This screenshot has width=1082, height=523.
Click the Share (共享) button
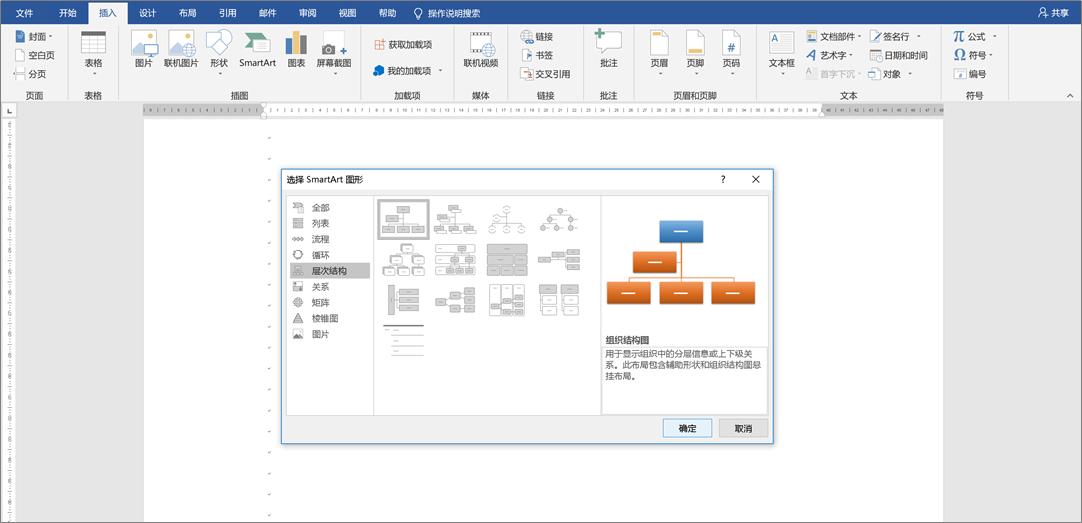(1053, 13)
